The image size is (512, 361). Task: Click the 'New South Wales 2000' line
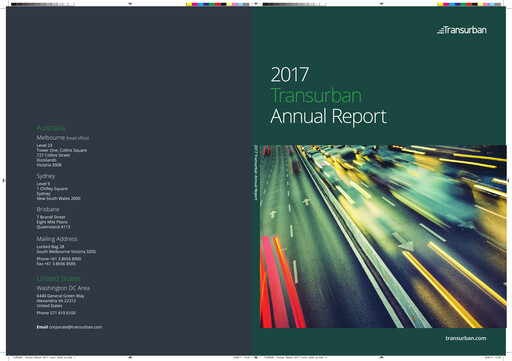58,198
